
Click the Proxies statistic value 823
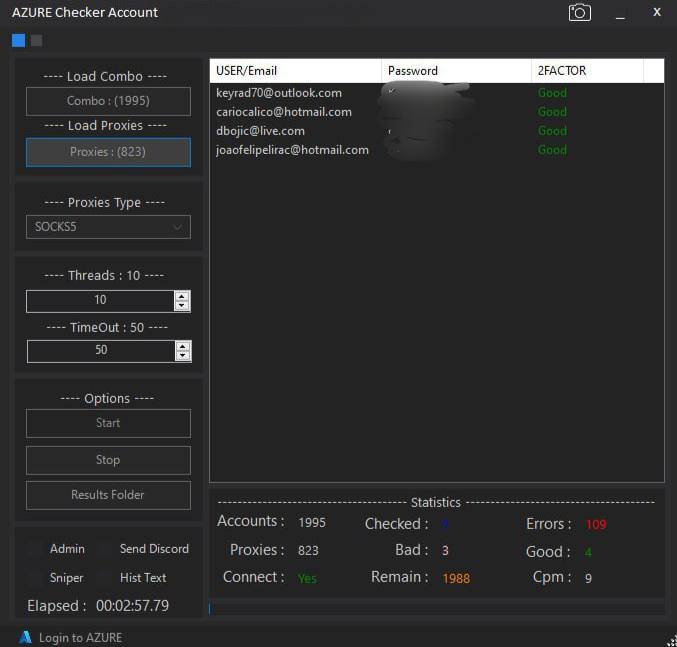point(308,551)
